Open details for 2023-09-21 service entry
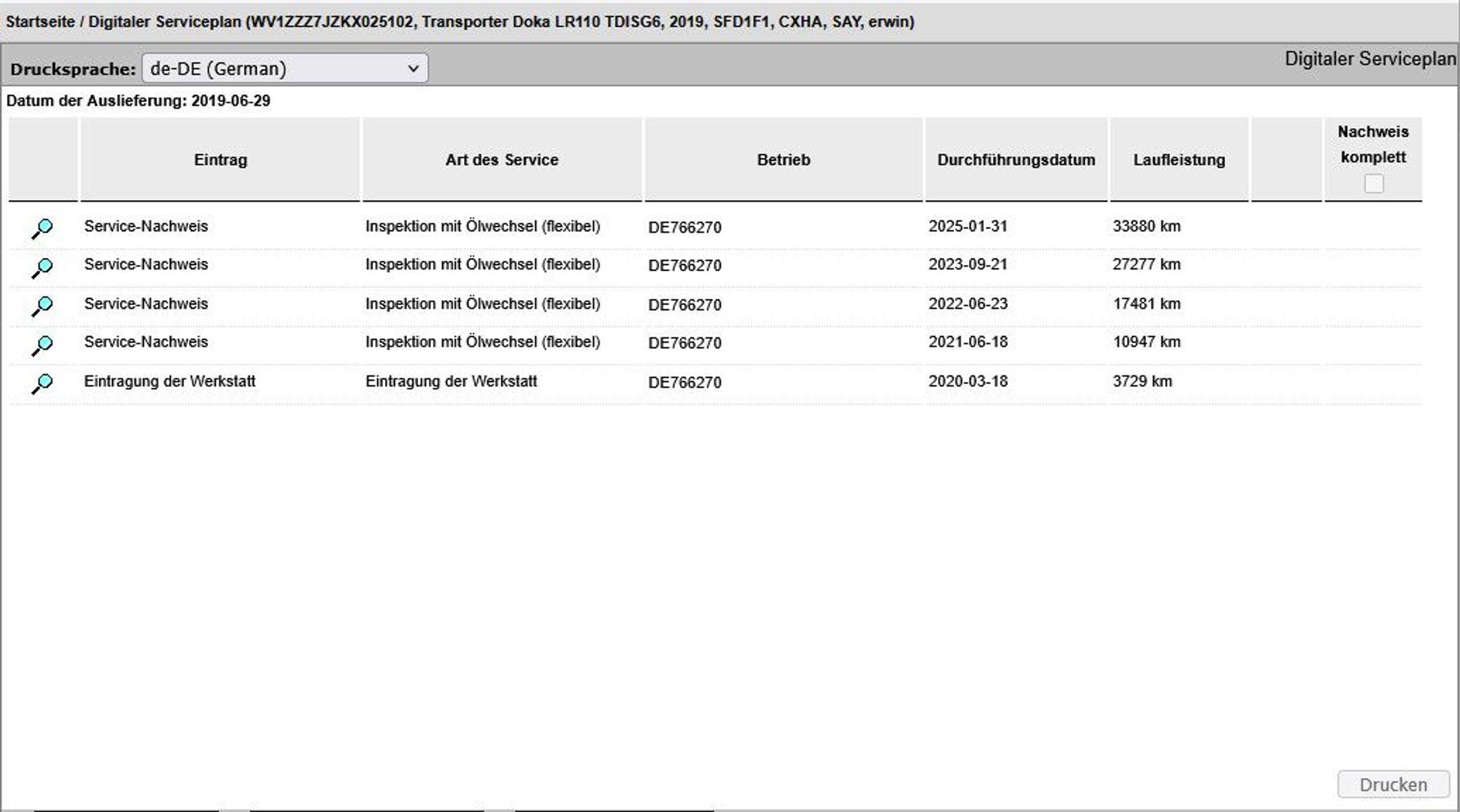Viewport: 1460px width, 812px height. [42, 267]
